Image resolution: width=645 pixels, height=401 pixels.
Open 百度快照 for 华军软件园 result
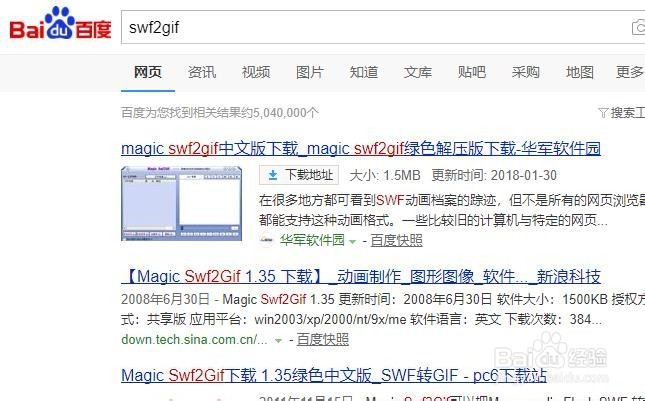click(x=397, y=241)
